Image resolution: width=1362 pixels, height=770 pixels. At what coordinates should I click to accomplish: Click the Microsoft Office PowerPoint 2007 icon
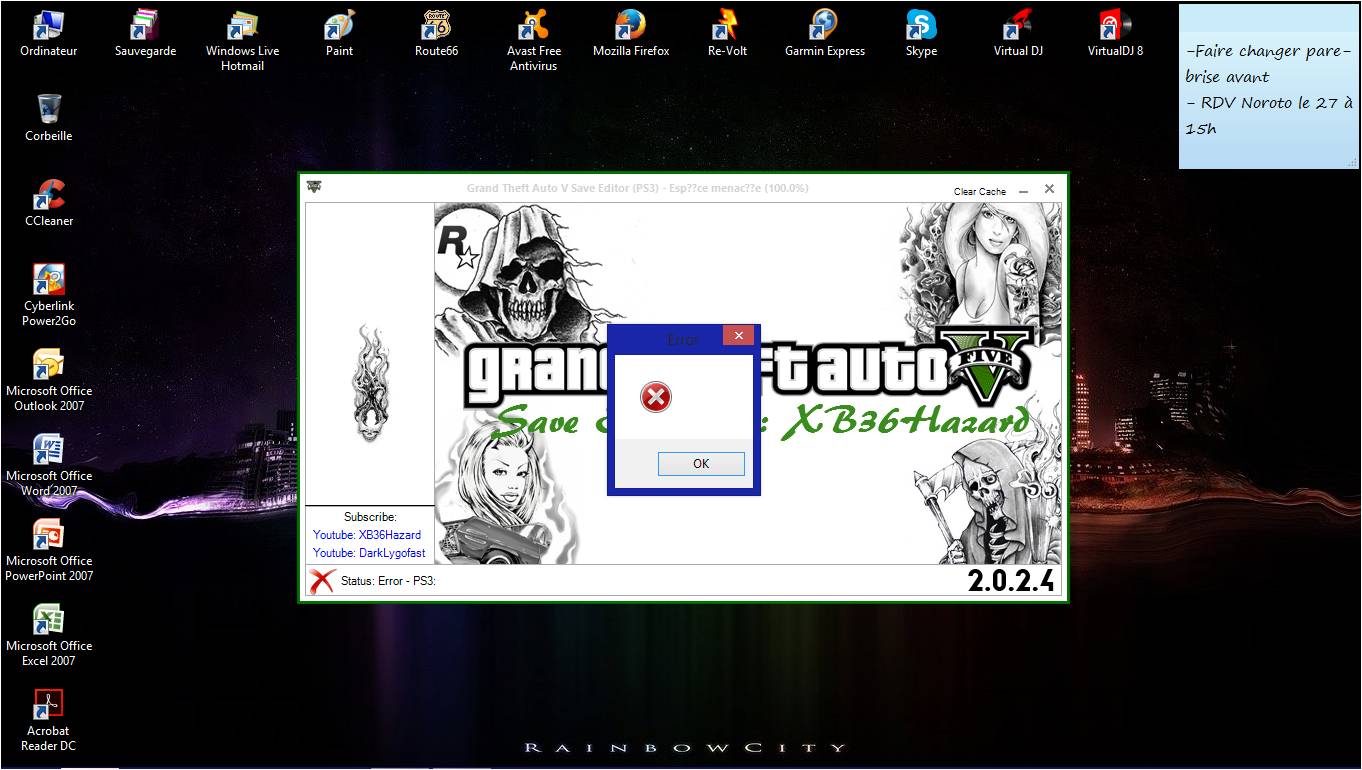click(48, 550)
